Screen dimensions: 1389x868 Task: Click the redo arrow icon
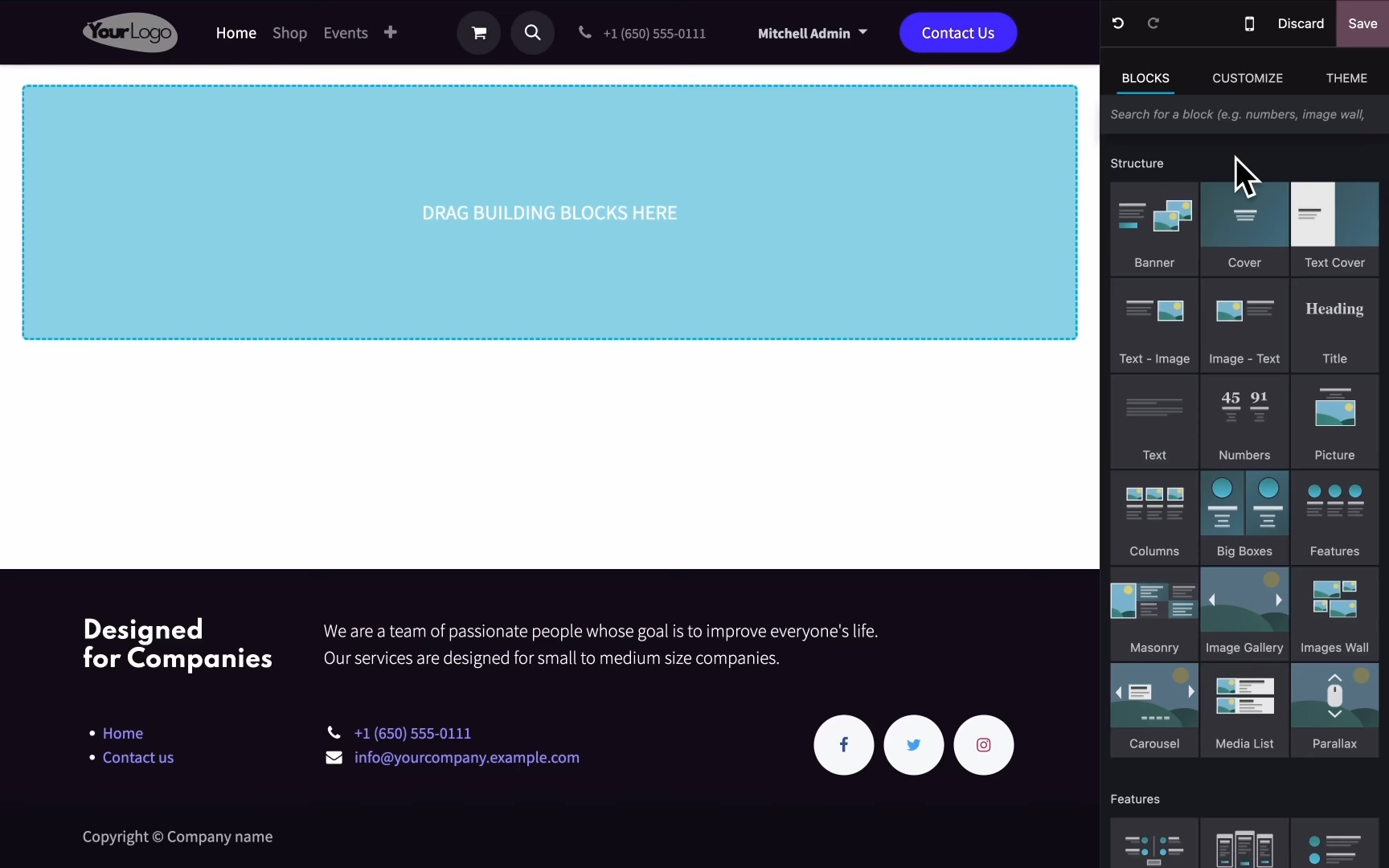1153,23
